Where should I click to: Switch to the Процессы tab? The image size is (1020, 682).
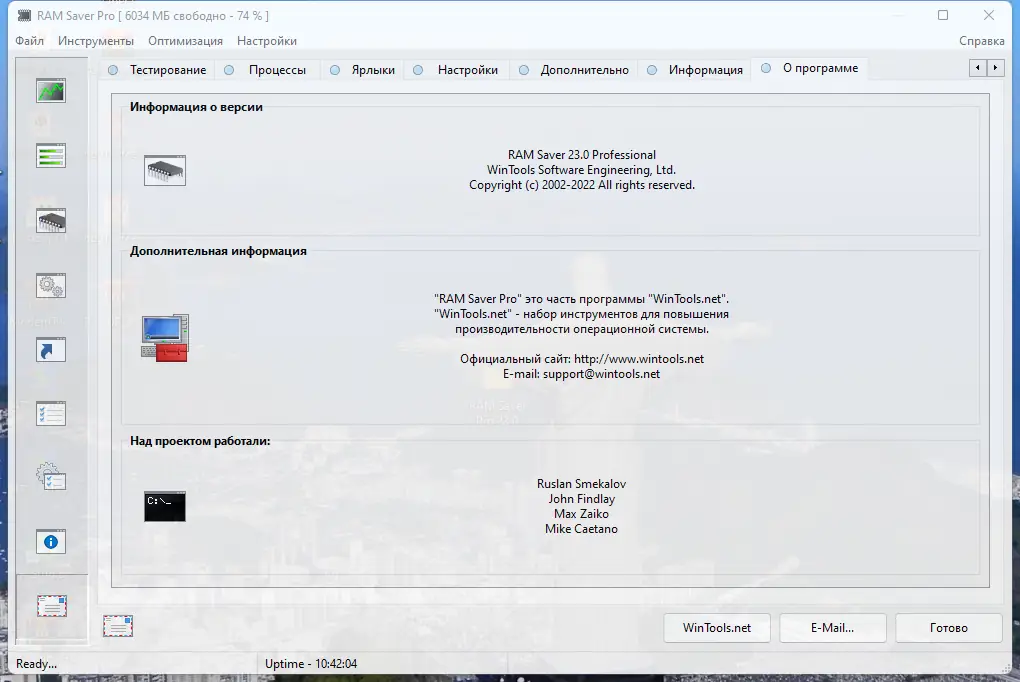[265, 70]
